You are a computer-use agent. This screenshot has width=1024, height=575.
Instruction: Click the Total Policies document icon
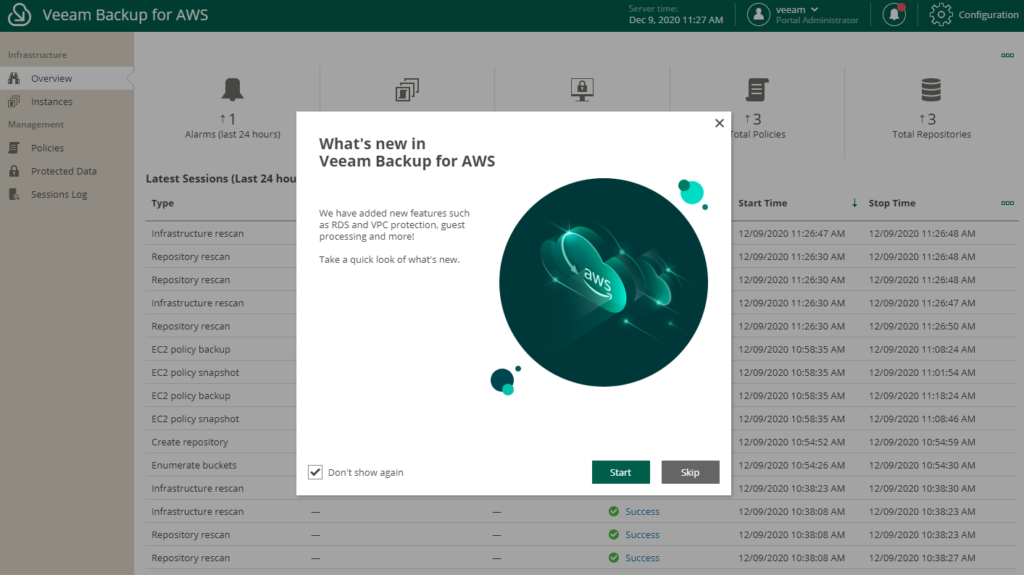point(757,90)
